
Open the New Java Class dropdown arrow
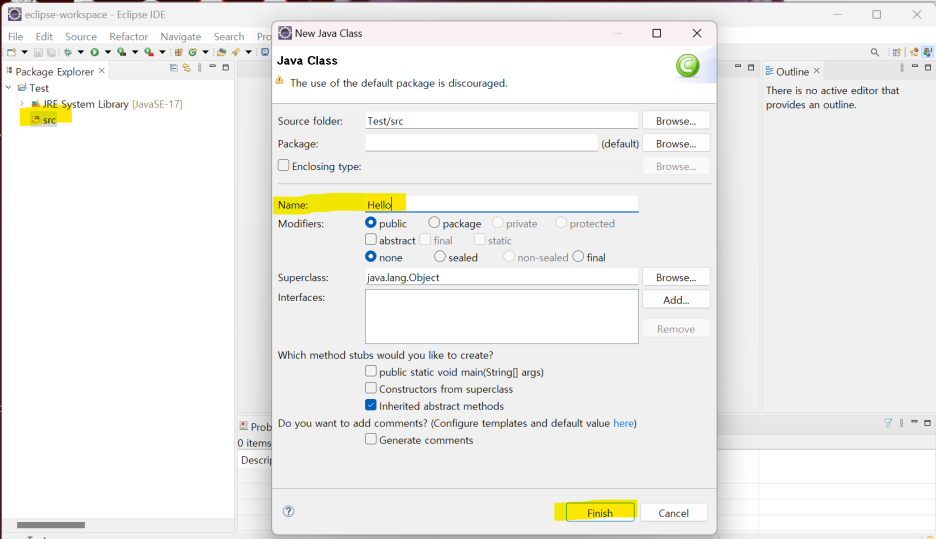205,52
